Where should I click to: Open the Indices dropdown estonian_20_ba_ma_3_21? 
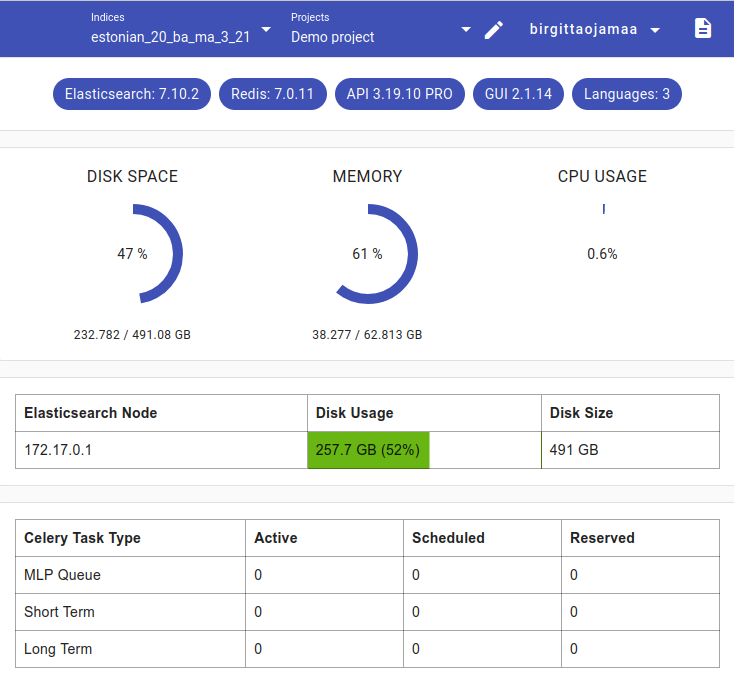(181, 29)
